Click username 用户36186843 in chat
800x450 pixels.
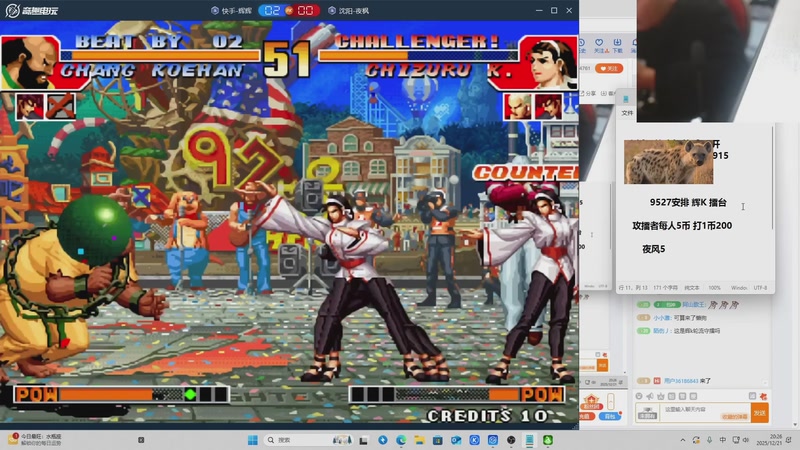coord(681,381)
